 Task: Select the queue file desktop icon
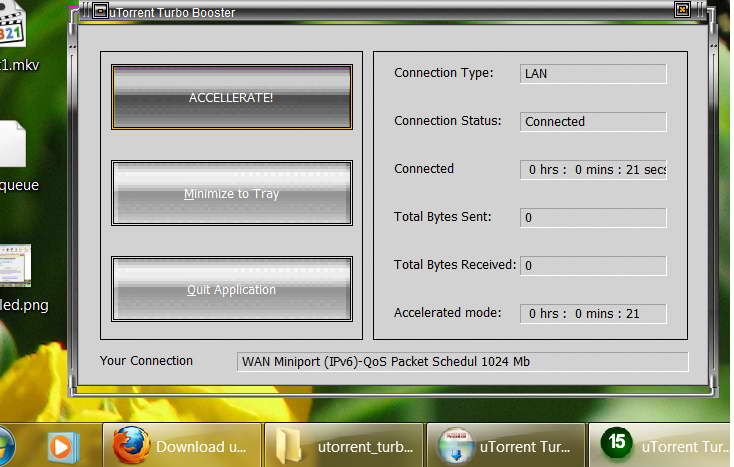tap(17, 157)
